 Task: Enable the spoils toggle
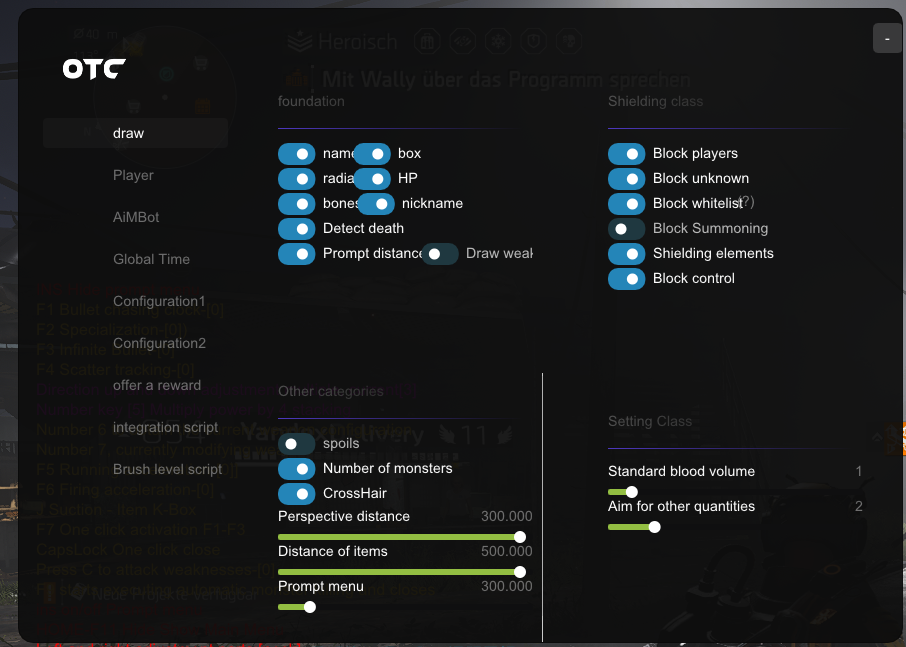[x=296, y=444]
